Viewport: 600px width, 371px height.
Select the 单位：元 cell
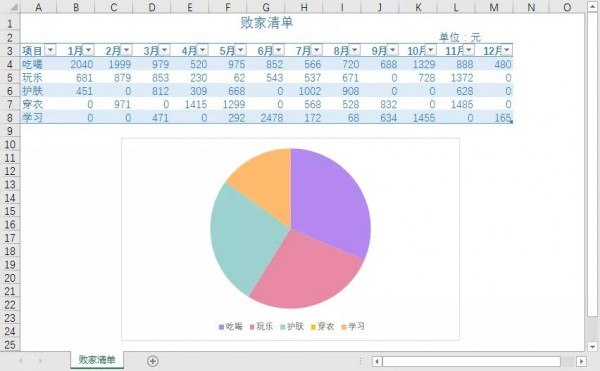pos(459,37)
